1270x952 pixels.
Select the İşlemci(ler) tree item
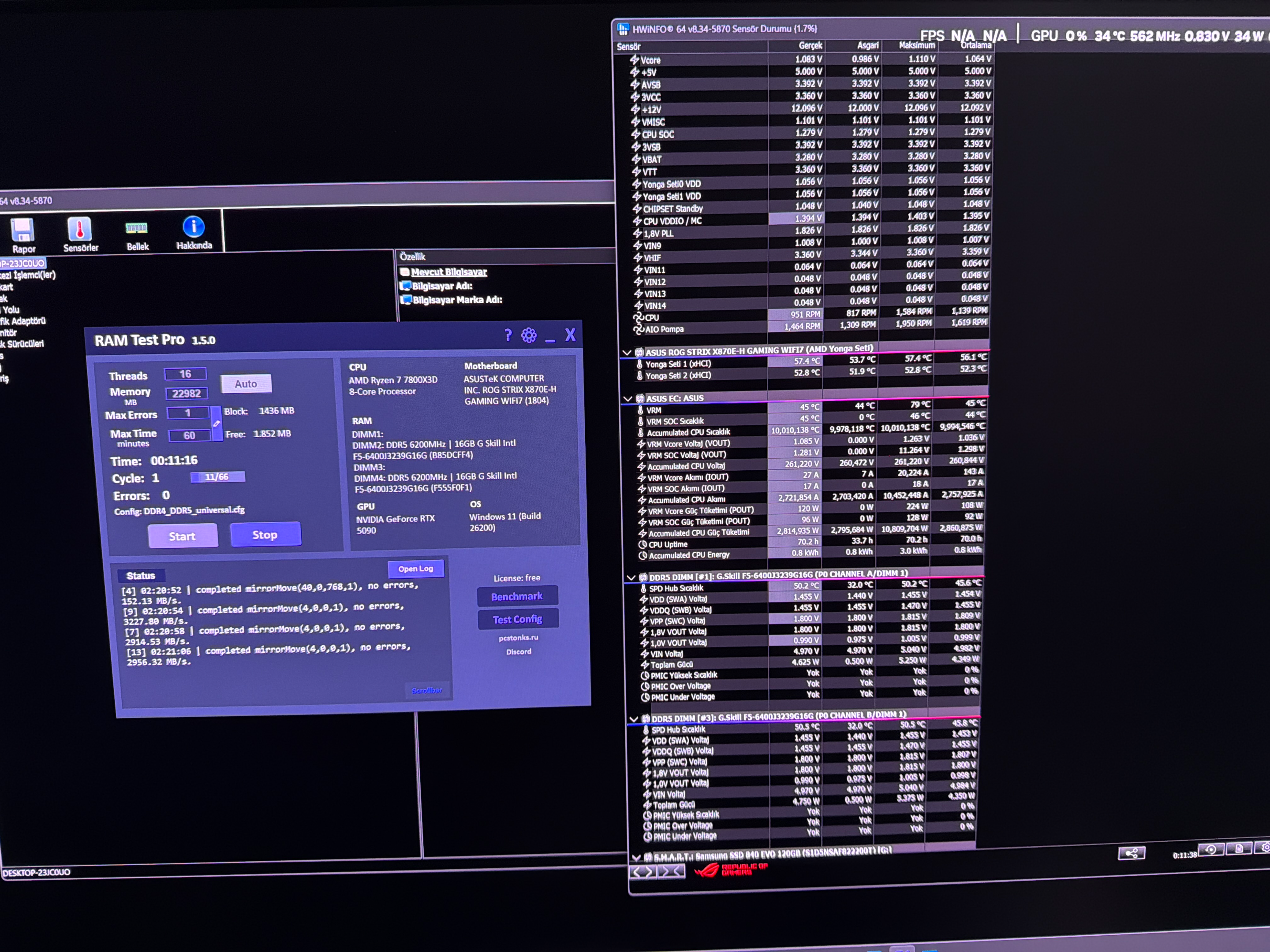click(28, 275)
